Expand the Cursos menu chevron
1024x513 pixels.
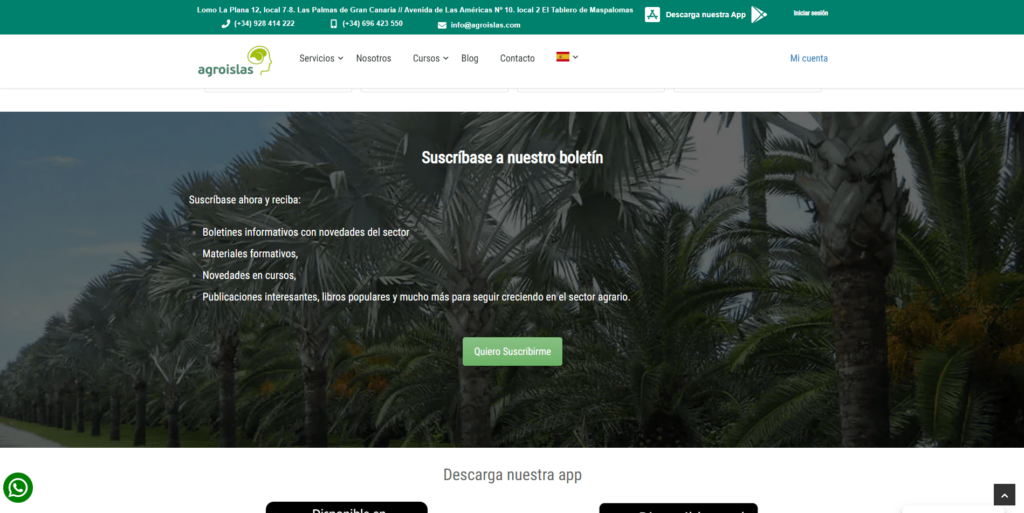[x=446, y=58]
